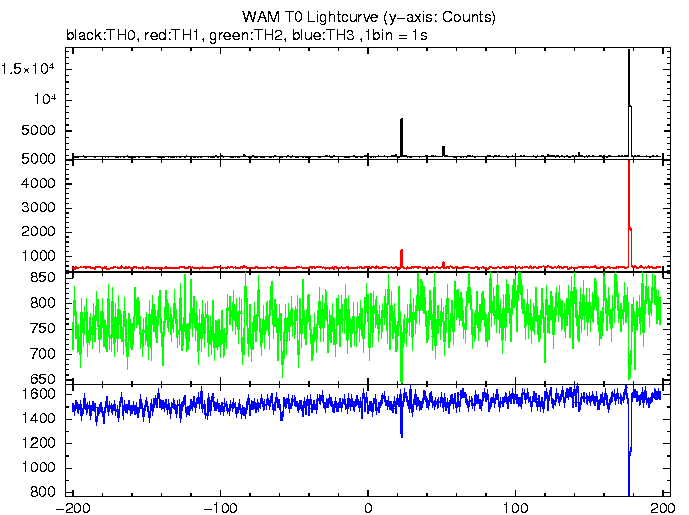The width and height of the screenshot is (689, 515).
Task: Click the medium black TH0 spike after zero
Action: coord(402,137)
